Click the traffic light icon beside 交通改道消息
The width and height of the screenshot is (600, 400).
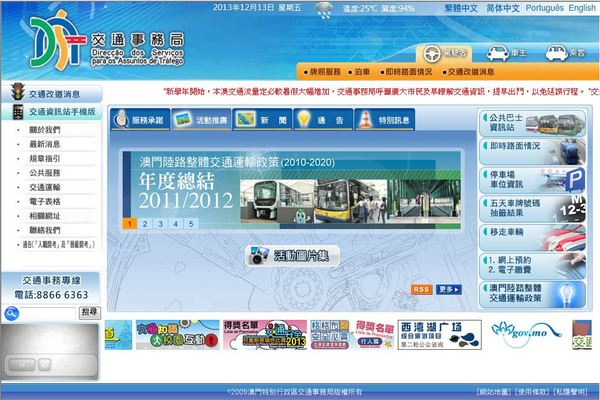[x=15, y=93]
